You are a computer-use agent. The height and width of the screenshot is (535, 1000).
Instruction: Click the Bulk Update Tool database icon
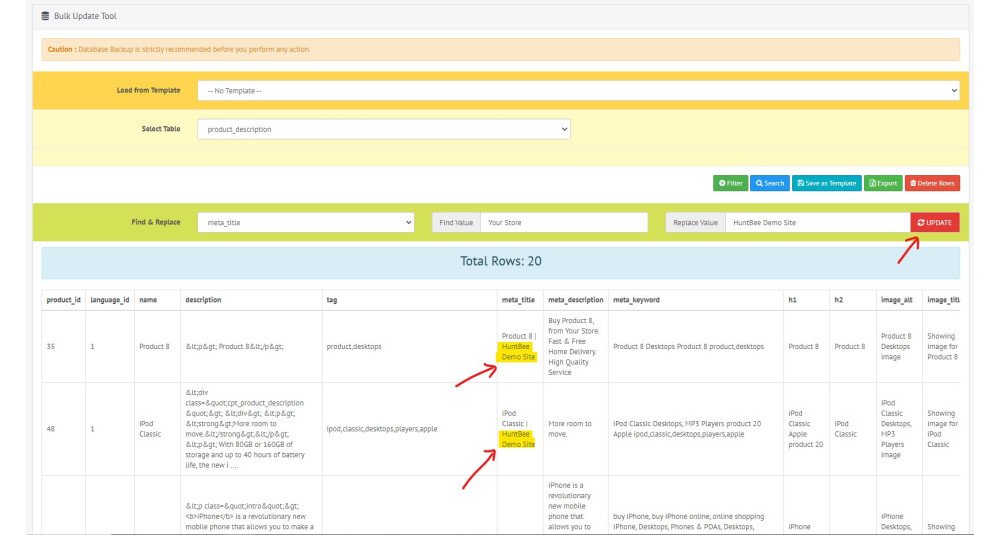tap(45, 16)
